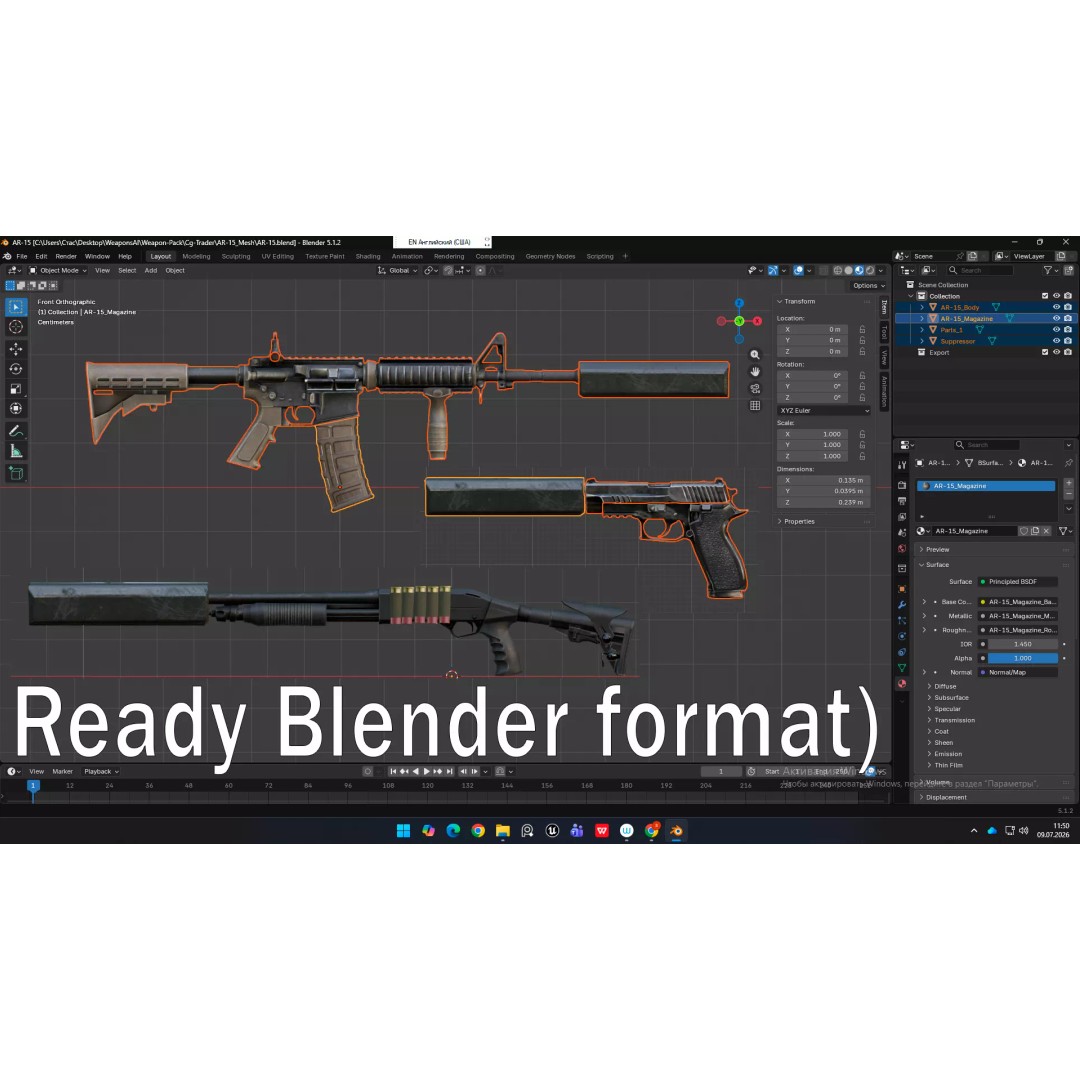Open the Object Data green triangle tab

click(x=902, y=668)
